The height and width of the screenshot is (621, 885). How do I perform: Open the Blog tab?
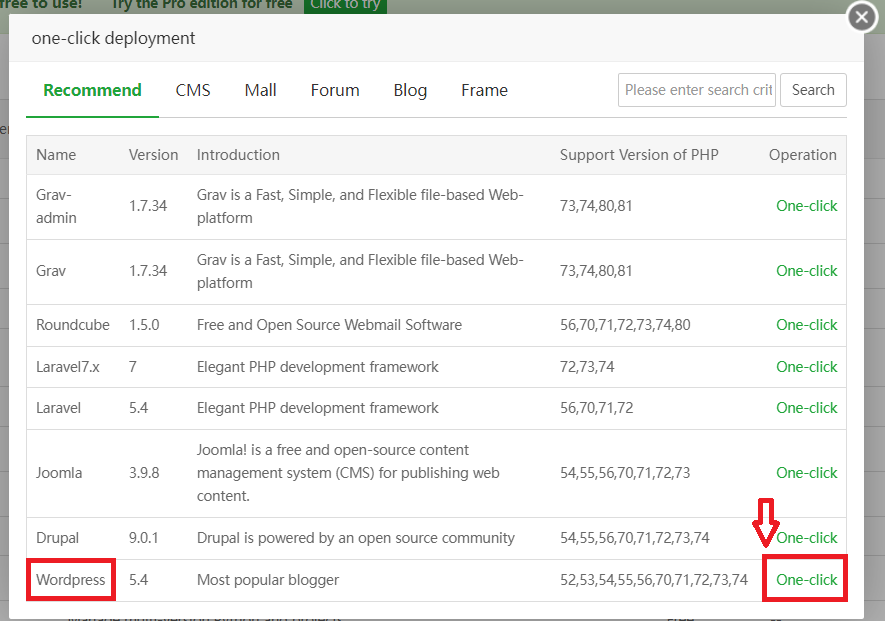point(410,90)
